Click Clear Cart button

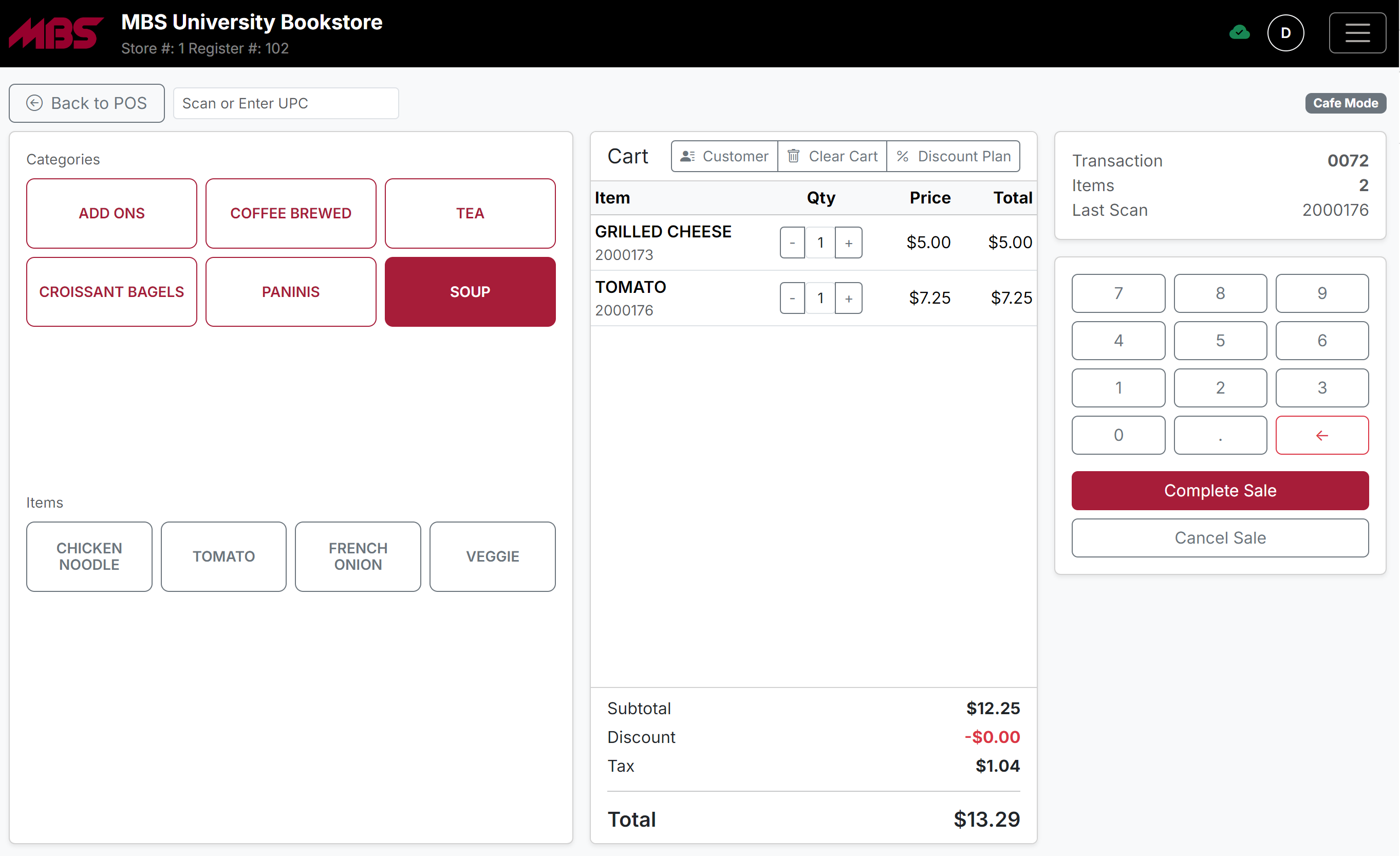pyautogui.click(x=832, y=156)
